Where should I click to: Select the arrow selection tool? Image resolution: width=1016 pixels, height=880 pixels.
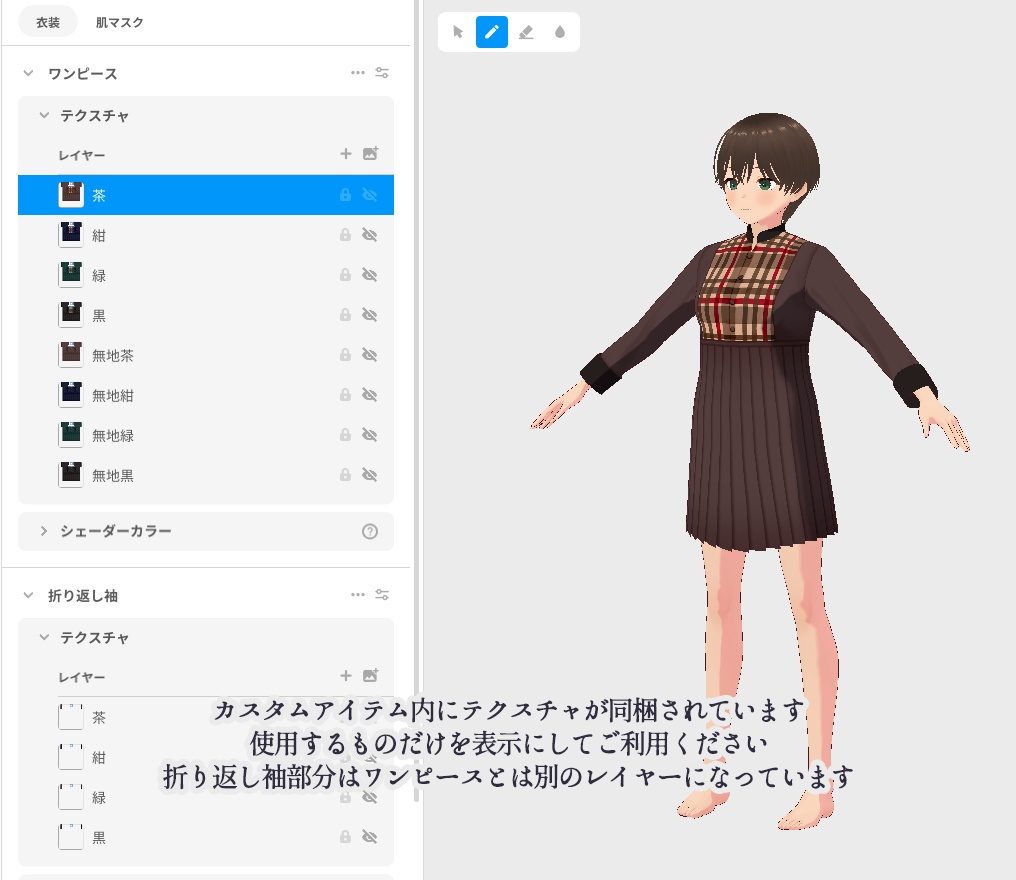click(457, 32)
